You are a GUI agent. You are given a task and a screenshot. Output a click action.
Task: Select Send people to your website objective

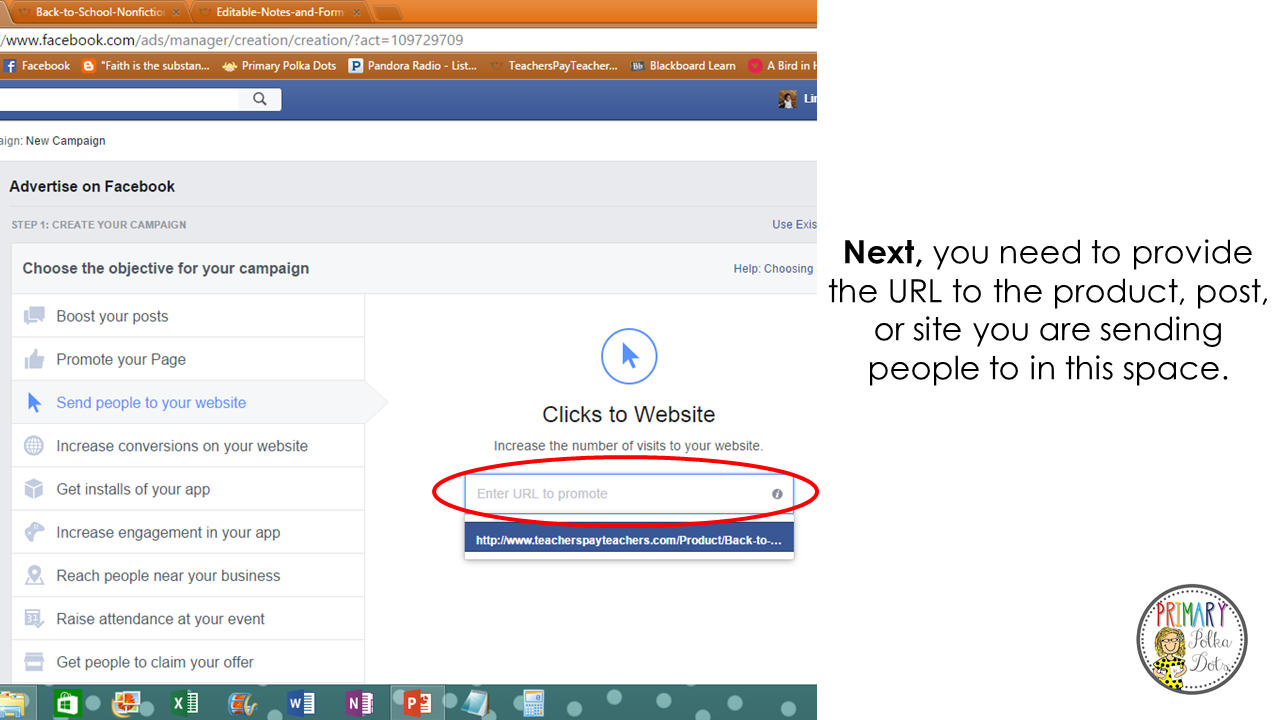[188, 402]
